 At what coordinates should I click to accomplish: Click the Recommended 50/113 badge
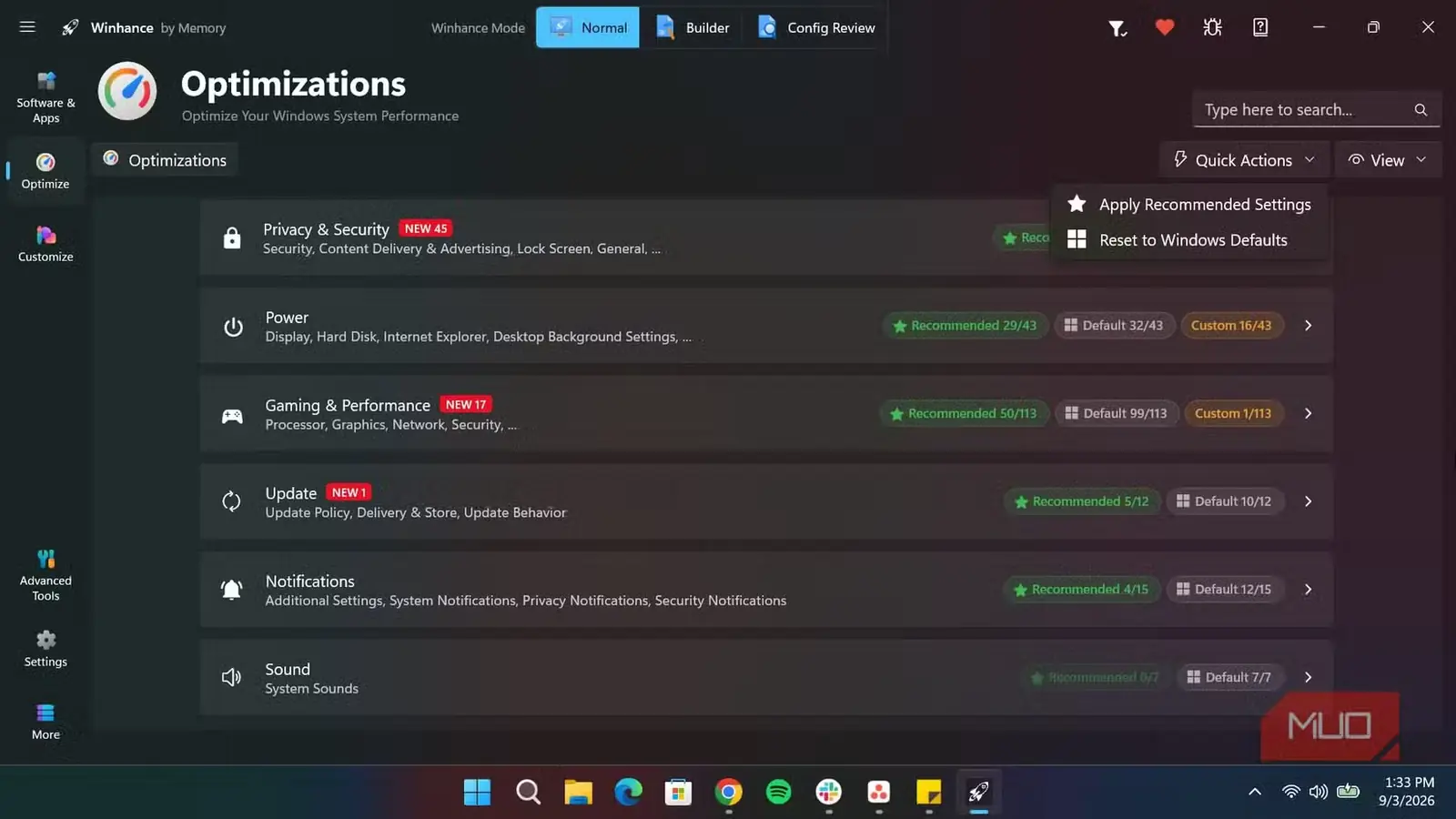pos(964,413)
